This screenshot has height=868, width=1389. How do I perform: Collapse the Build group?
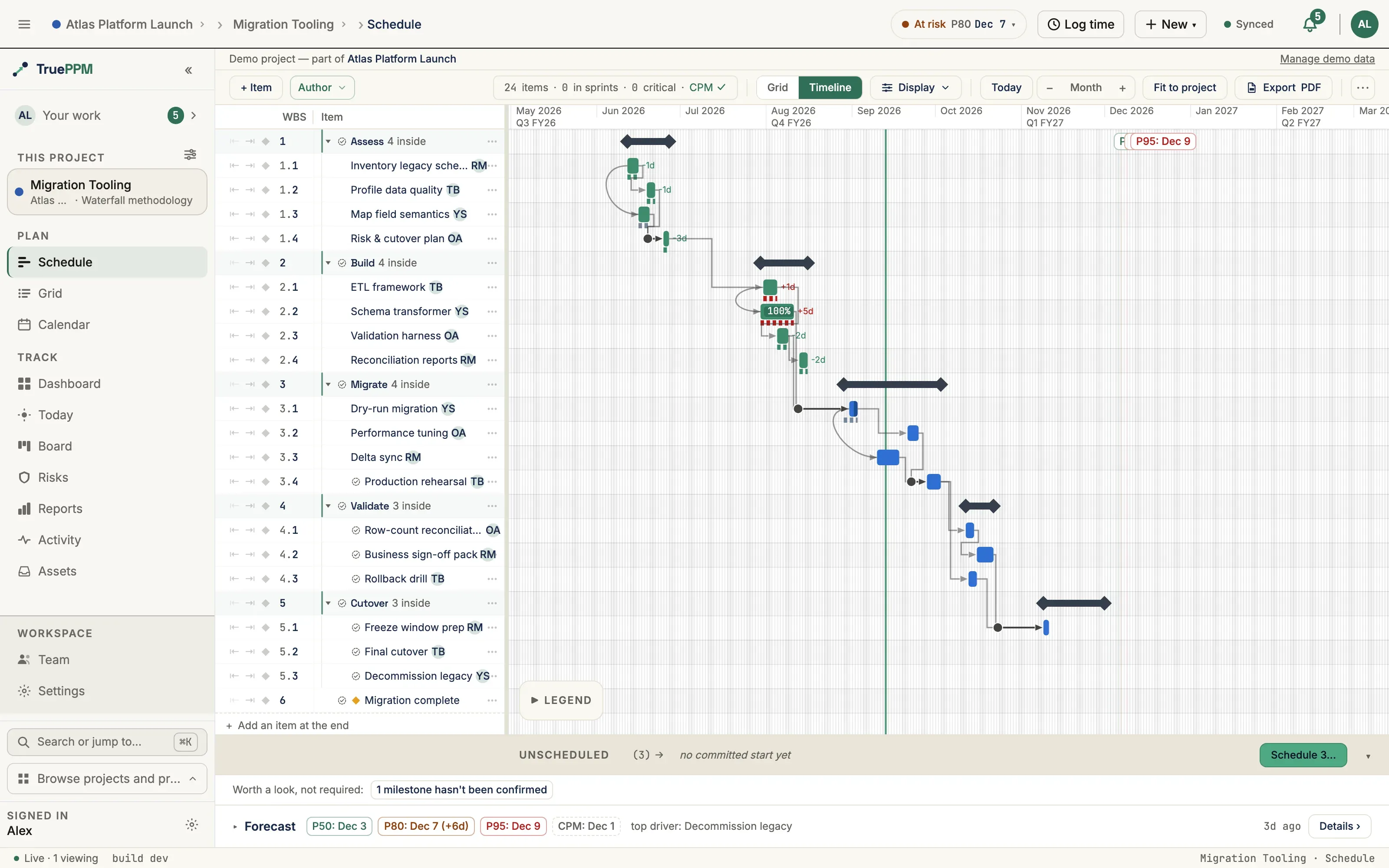328,263
